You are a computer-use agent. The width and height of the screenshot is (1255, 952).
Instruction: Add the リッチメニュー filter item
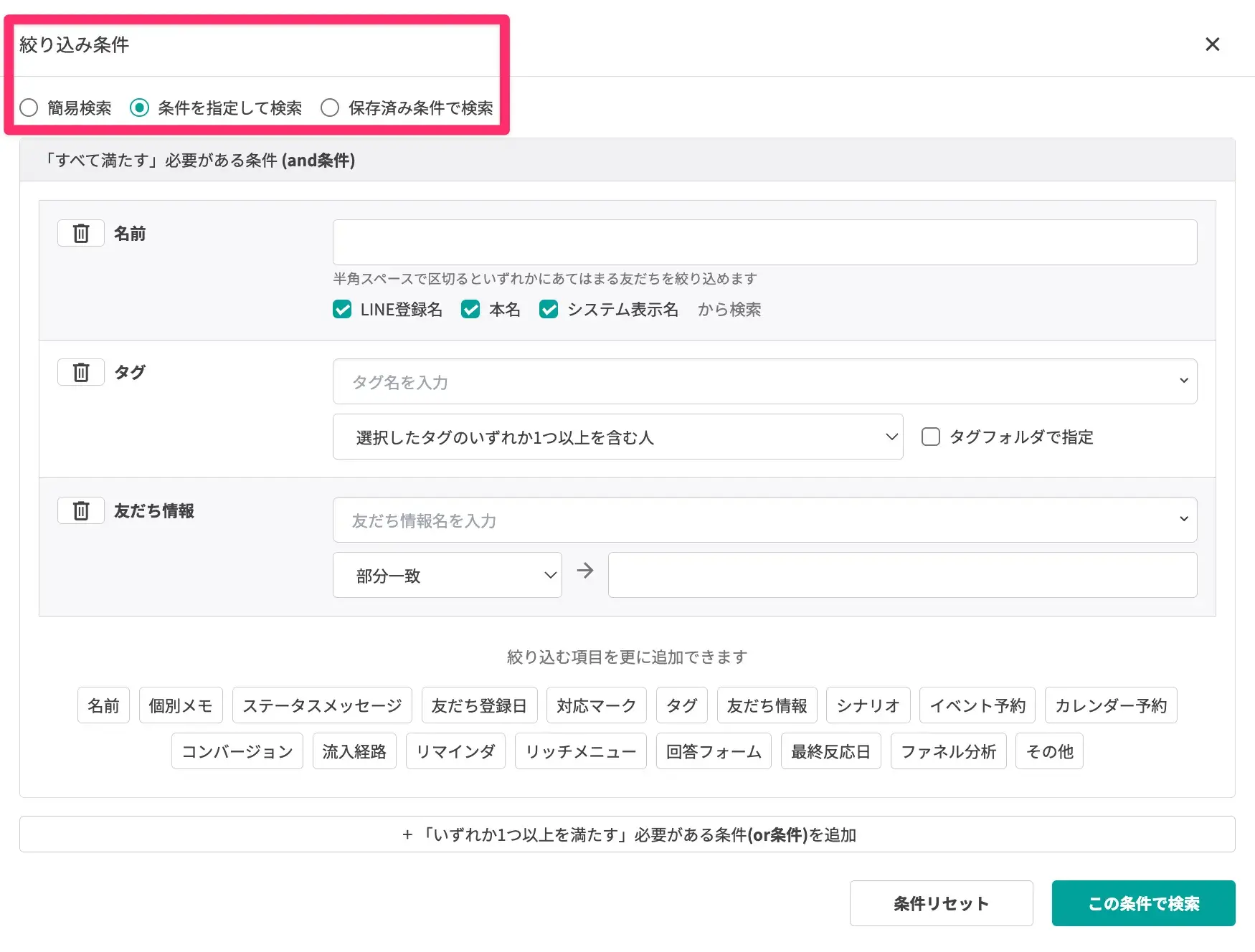coord(580,751)
